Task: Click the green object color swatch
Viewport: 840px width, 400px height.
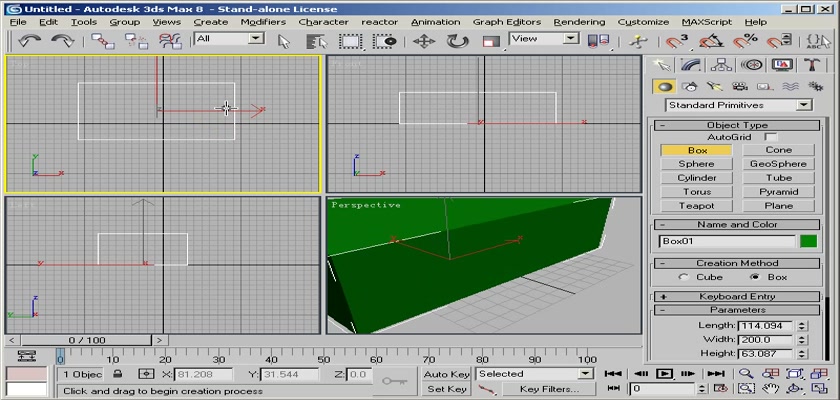Action: [808, 241]
